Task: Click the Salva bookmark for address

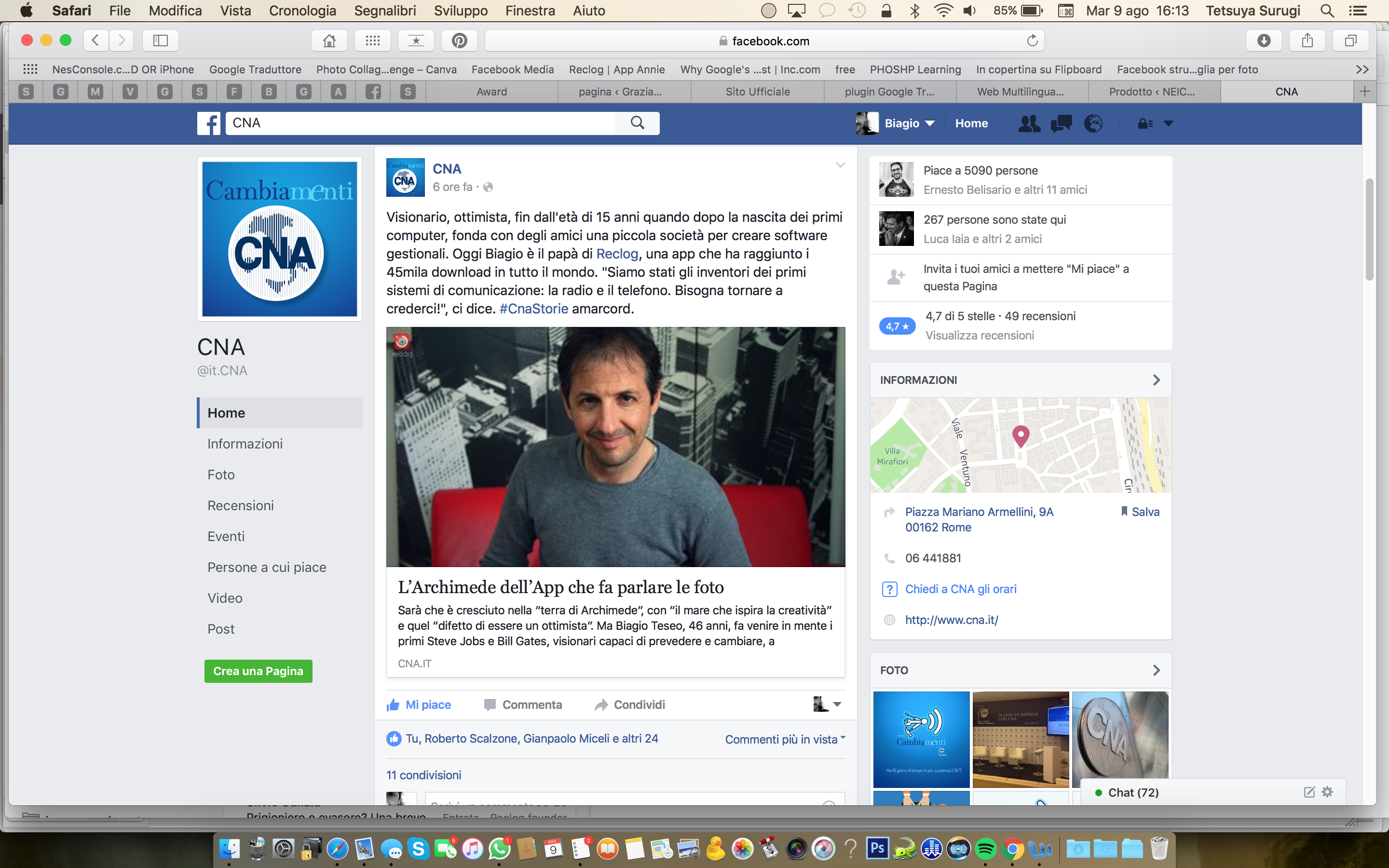Action: coord(1140,512)
